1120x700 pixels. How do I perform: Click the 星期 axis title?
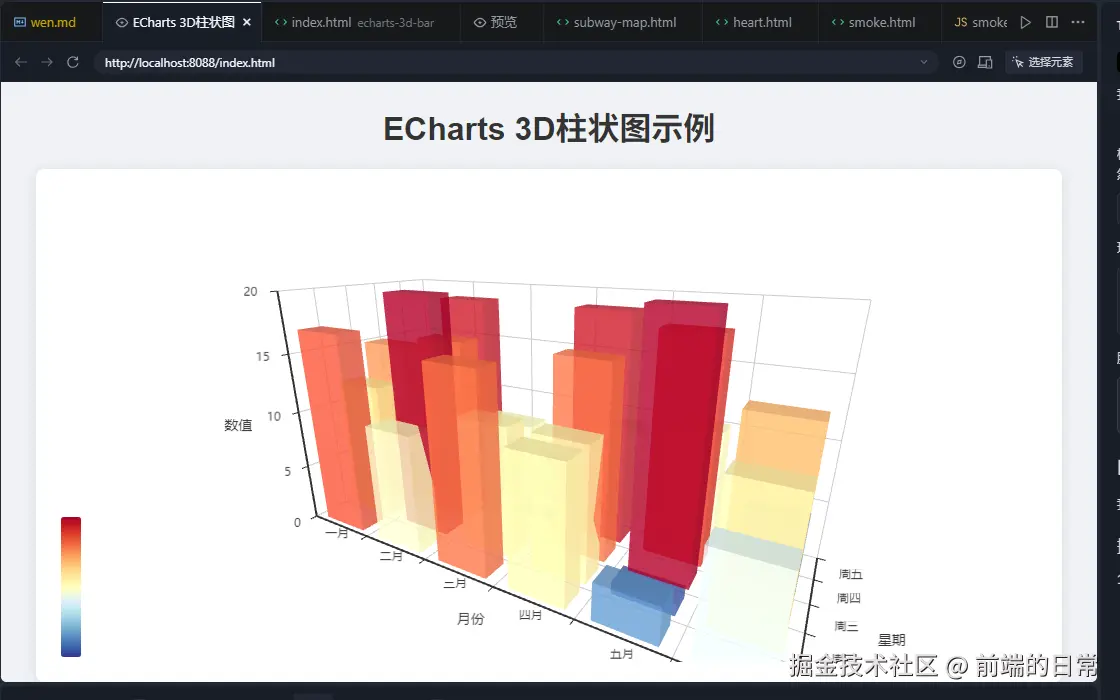coord(891,640)
